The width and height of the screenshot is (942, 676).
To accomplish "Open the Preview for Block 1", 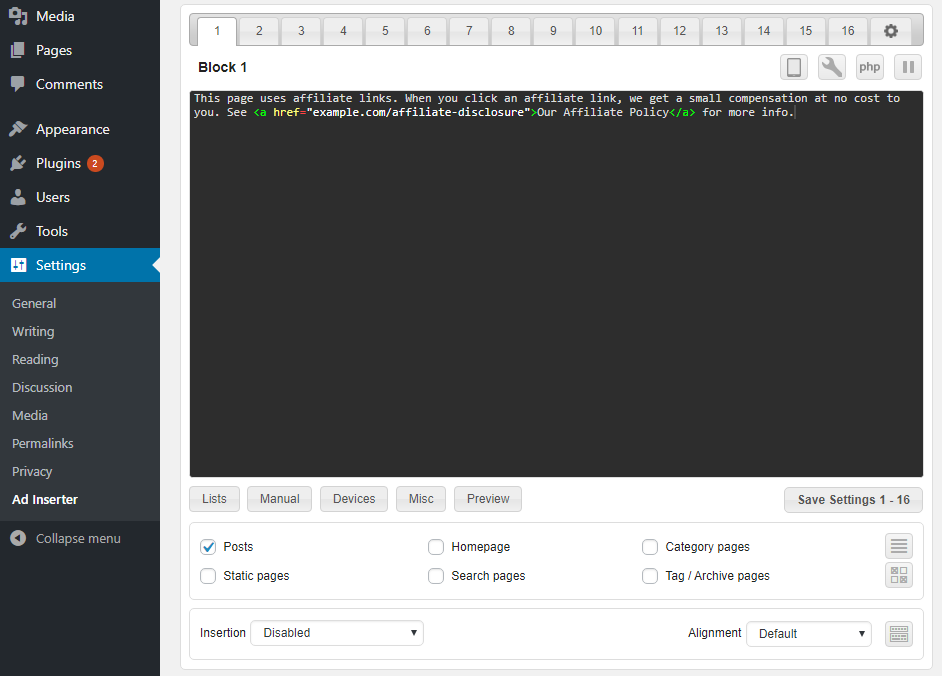I will pos(487,499).
